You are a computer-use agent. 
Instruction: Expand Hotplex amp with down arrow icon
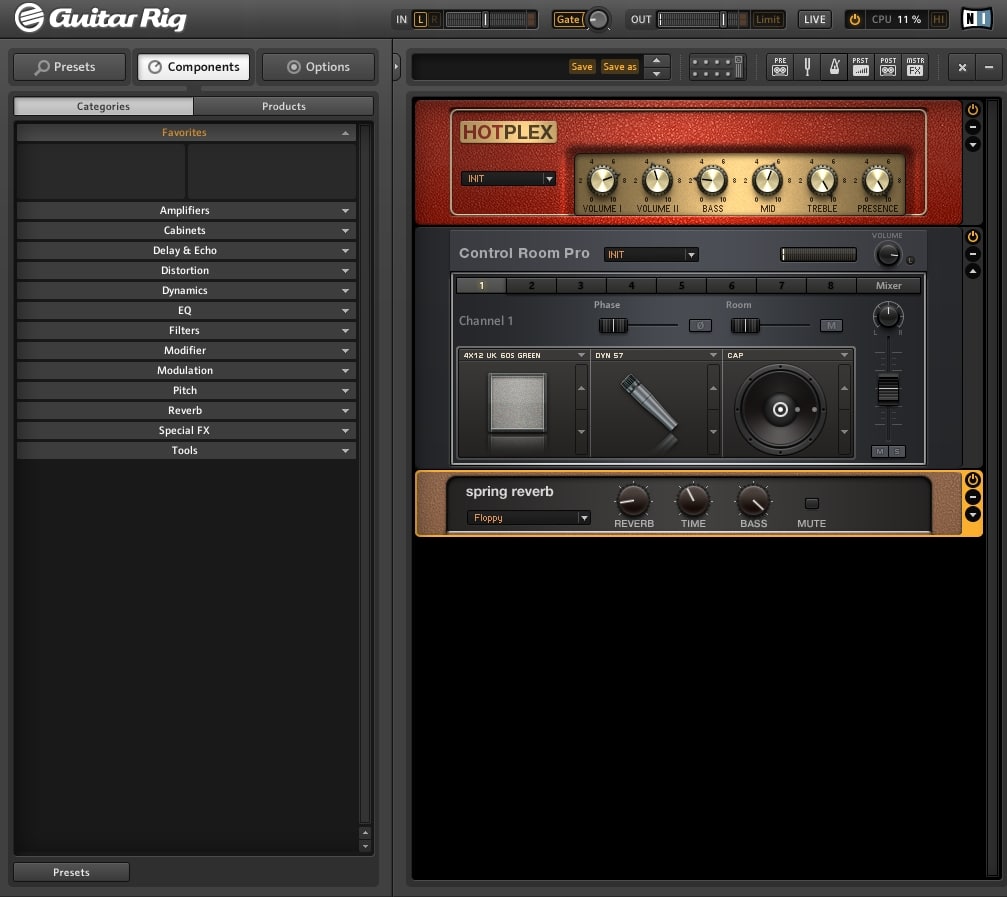pyautogui.click(x=973, y=144)
